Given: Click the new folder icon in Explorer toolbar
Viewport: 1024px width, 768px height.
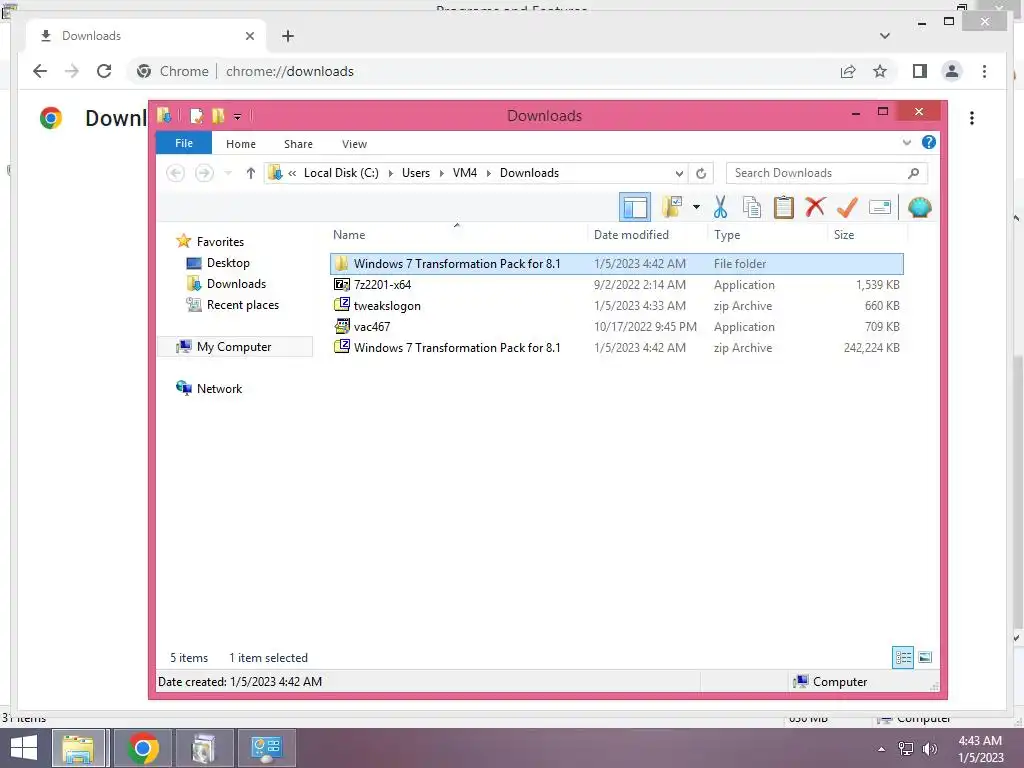Looking at the screenshot, I should click(x=671, y=208).
